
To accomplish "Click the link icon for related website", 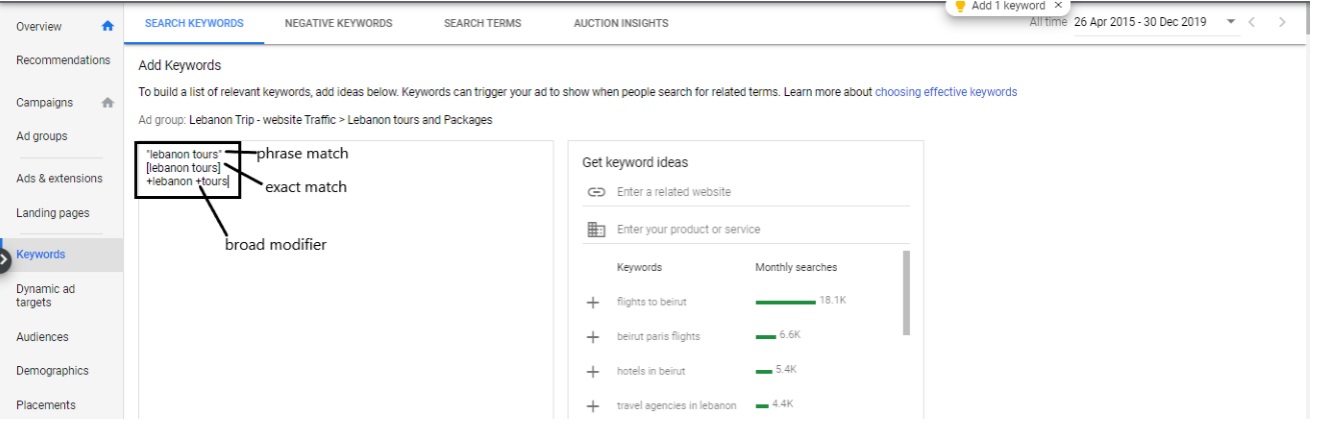I will click(x=597, y=192).
